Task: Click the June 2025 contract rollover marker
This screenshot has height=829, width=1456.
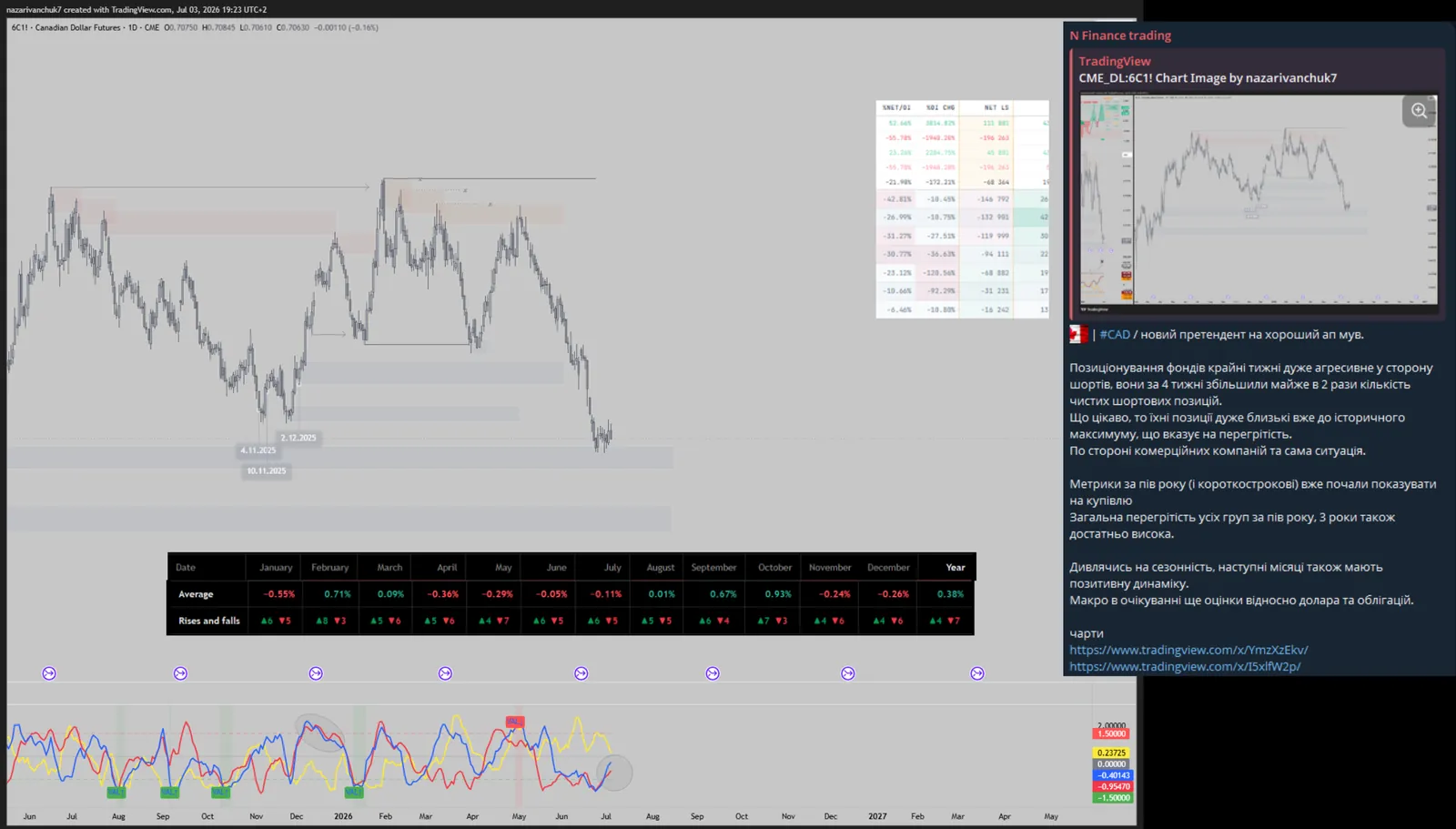Action: [x=49, y=673]
